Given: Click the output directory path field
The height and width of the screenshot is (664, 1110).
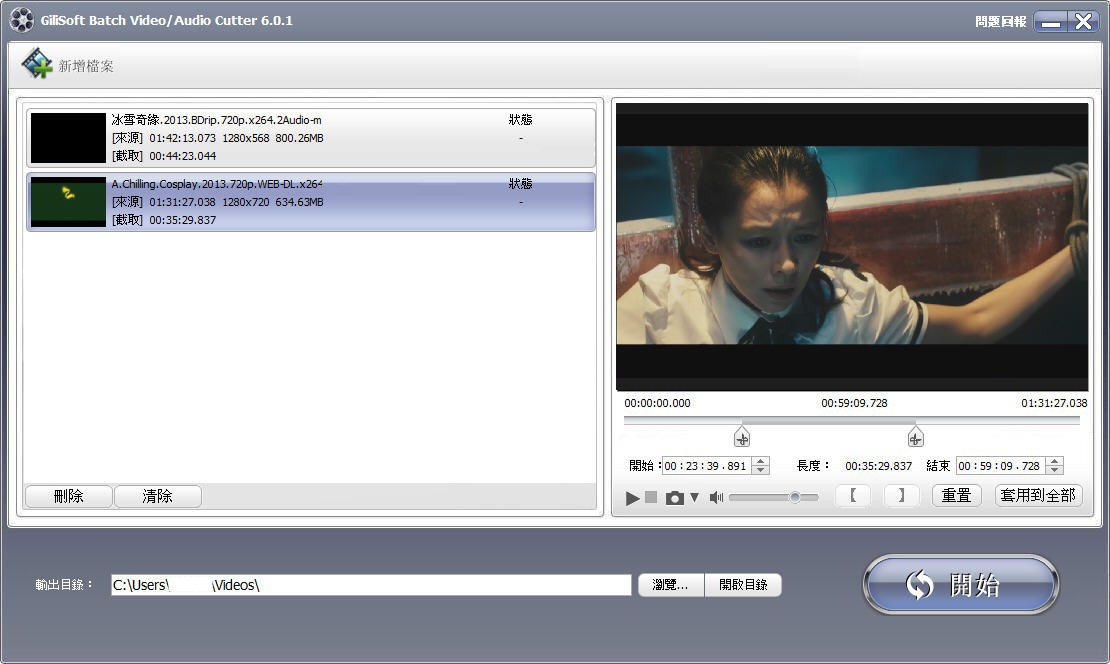Looking at the screenshot, I should pos(371,585).
